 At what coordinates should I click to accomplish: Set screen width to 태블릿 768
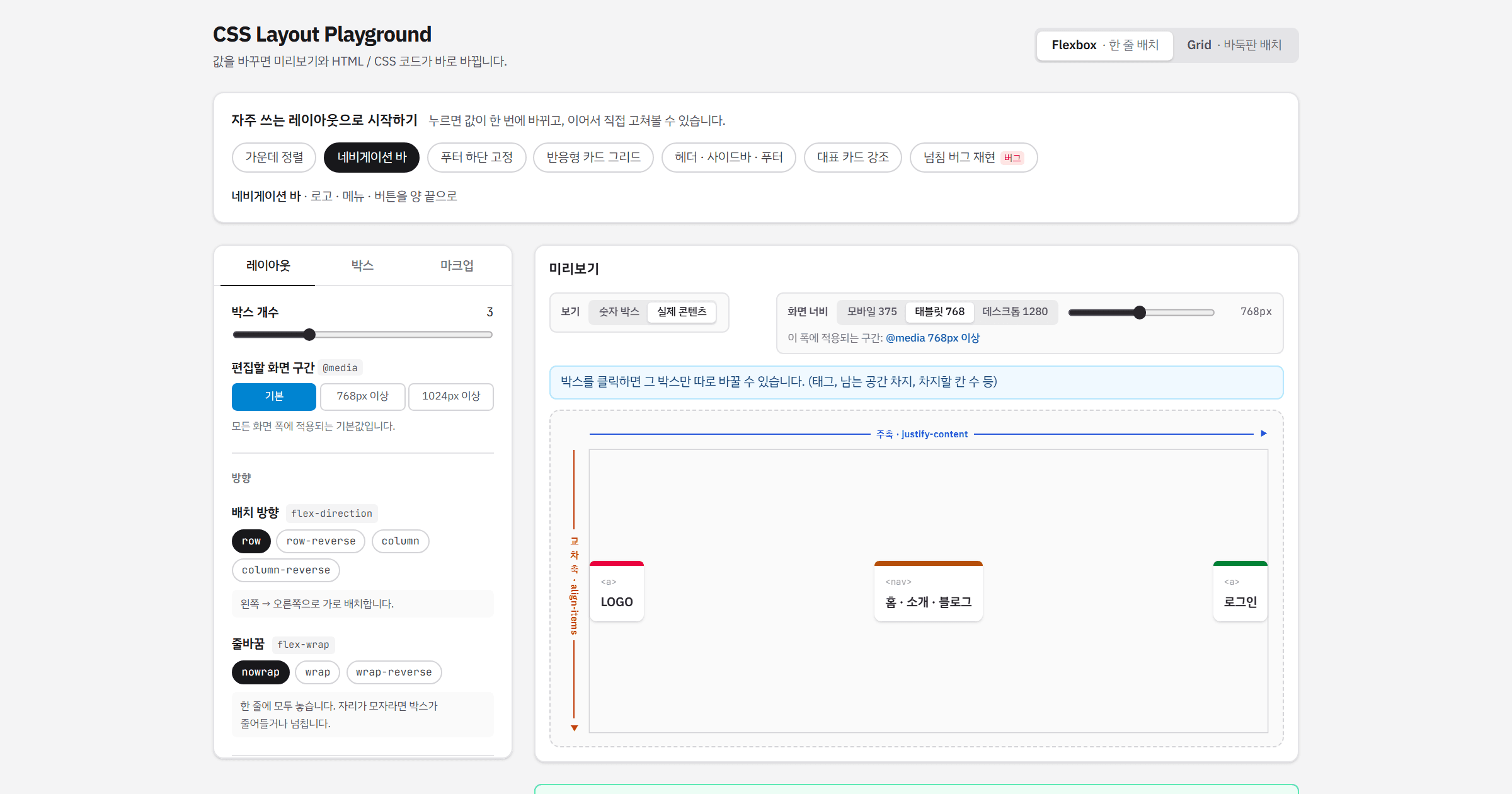point(939,312)
